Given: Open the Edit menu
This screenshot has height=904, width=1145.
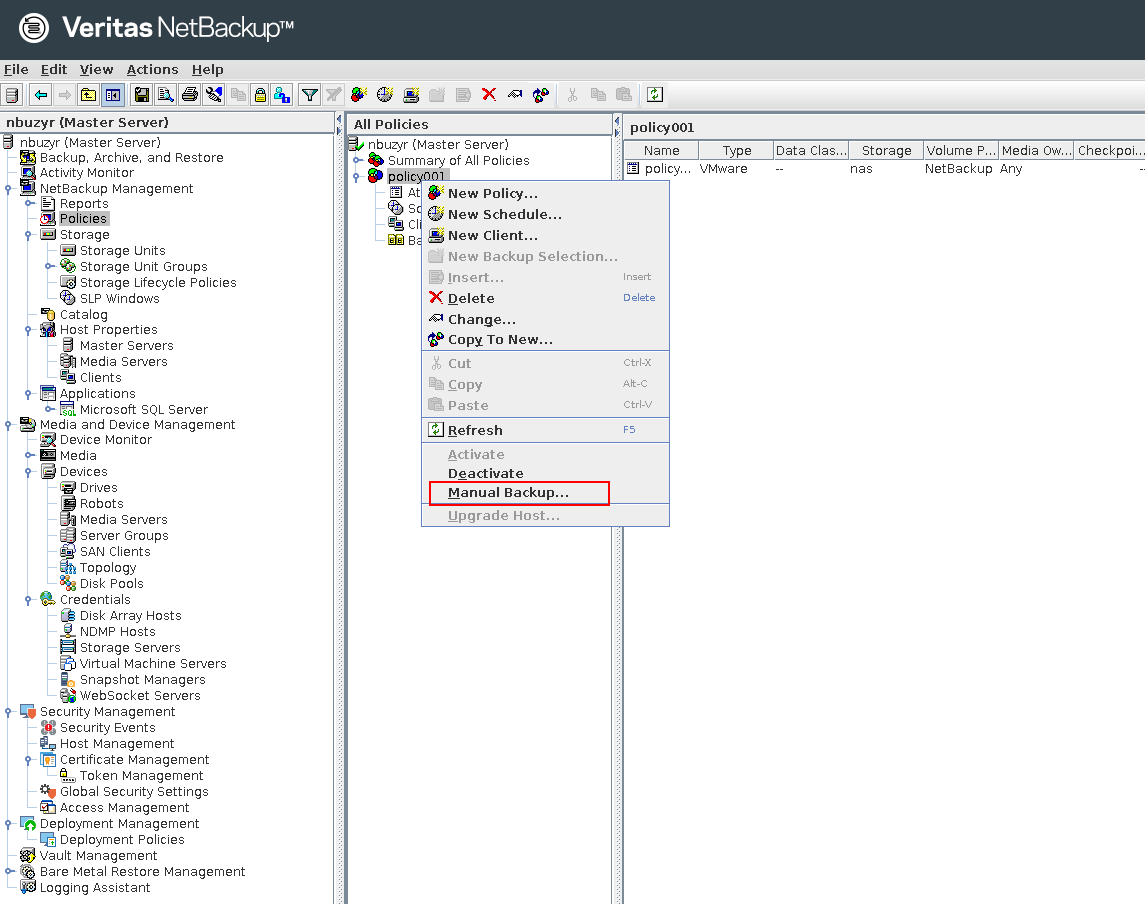Looking at the screenshot, I should (53, 69).
